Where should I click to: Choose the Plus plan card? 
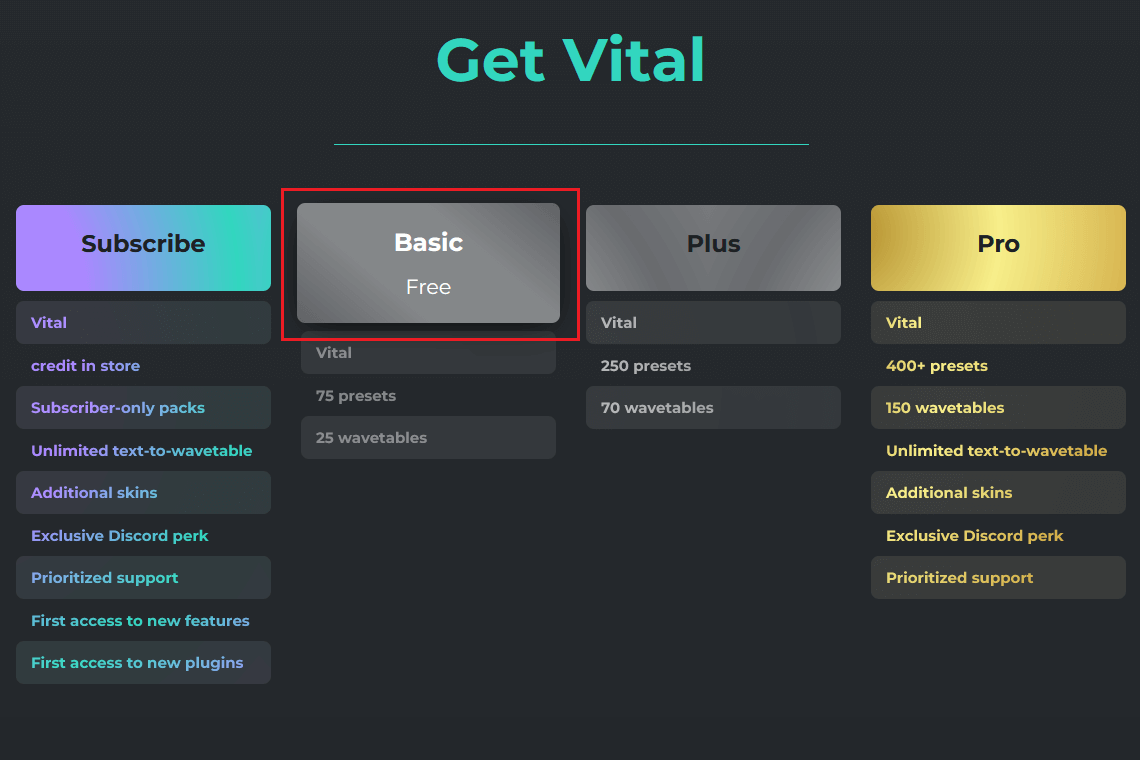713,248
